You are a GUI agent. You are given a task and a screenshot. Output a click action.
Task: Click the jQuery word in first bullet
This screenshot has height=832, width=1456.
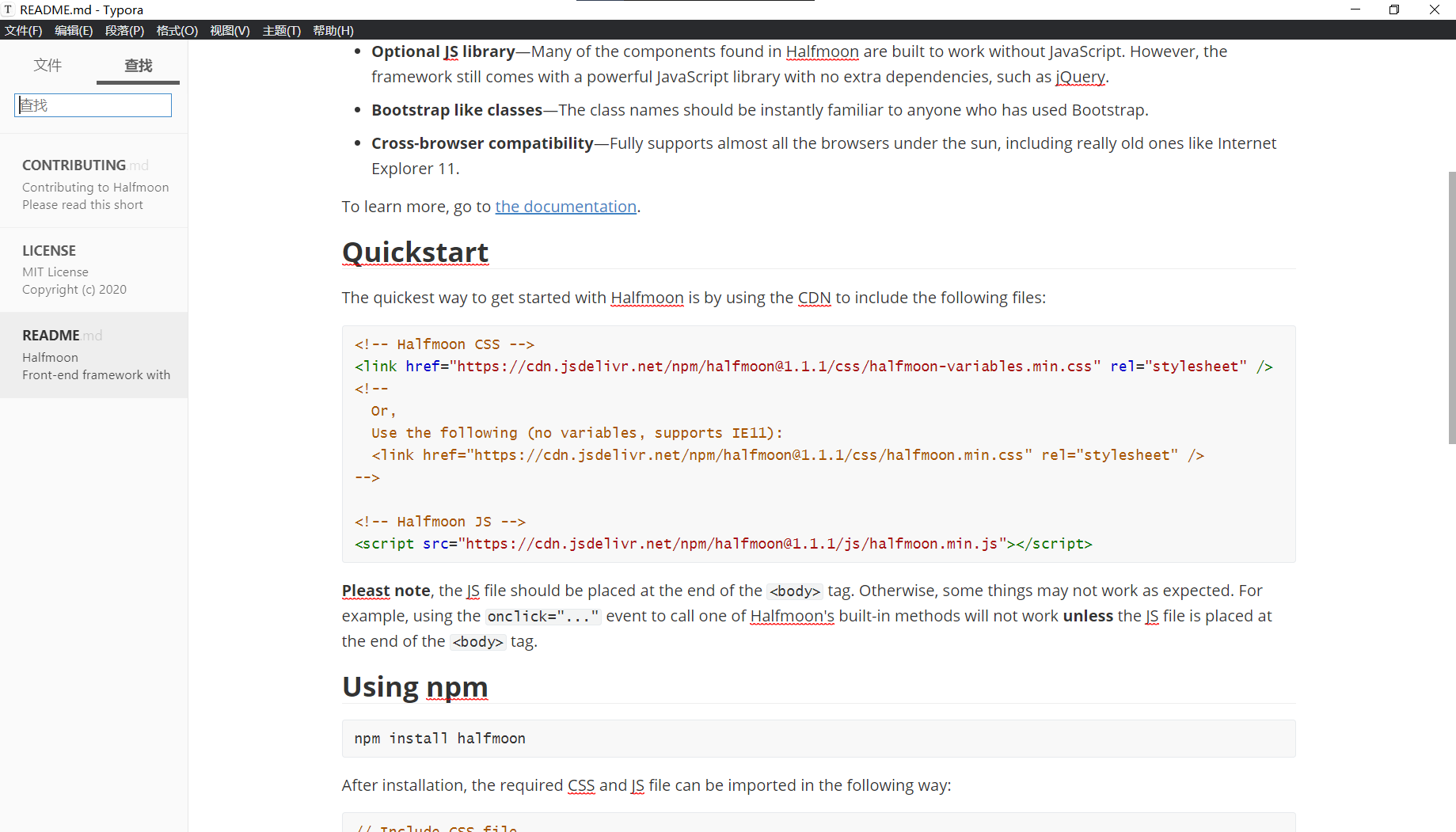tap(1080, 77)
